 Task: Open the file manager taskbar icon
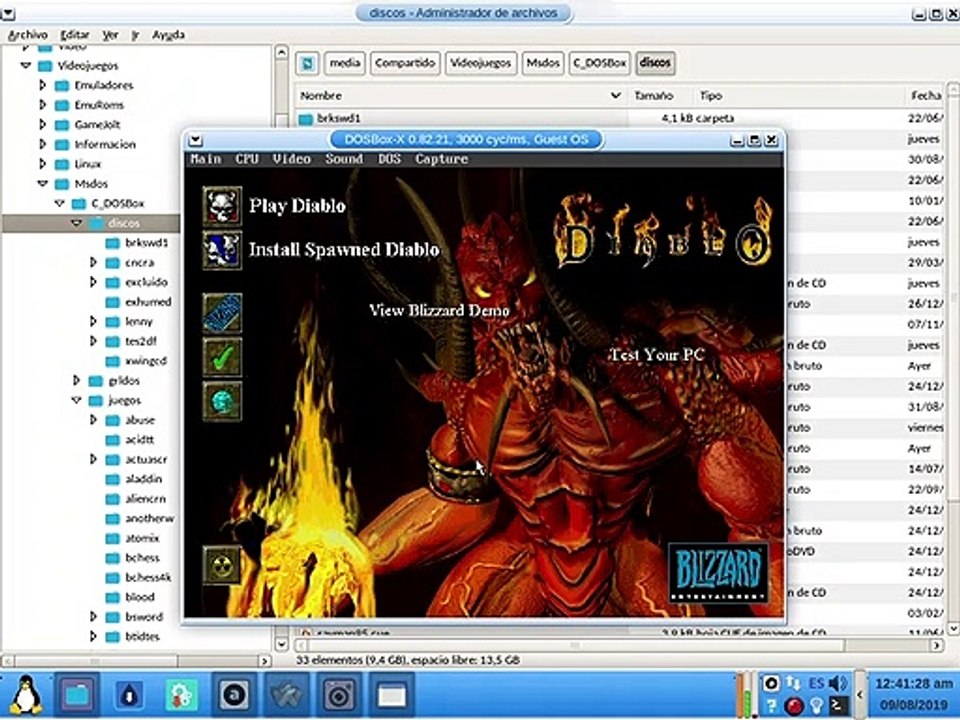77,694
